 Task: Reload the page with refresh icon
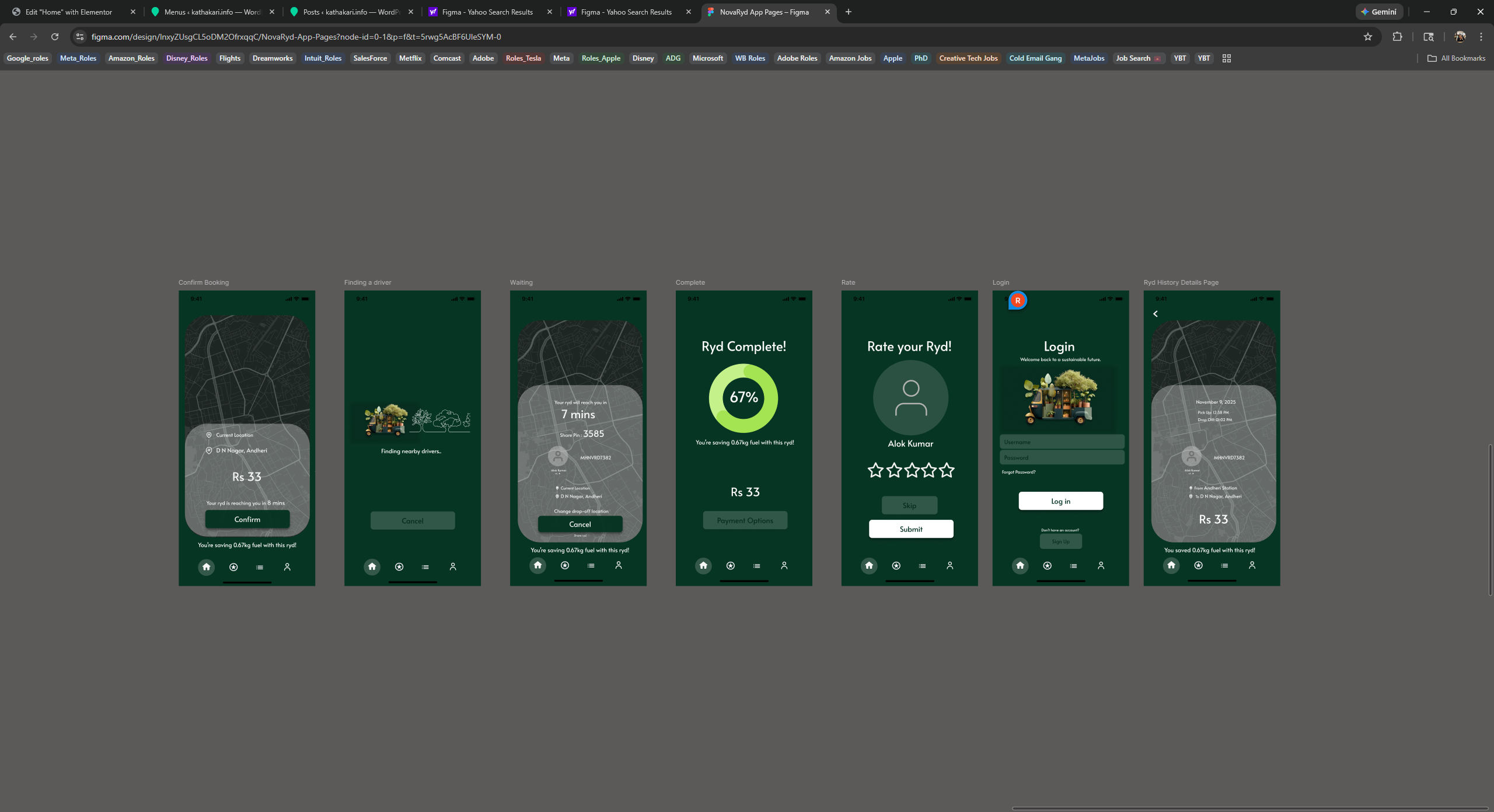tap(55, 37)
